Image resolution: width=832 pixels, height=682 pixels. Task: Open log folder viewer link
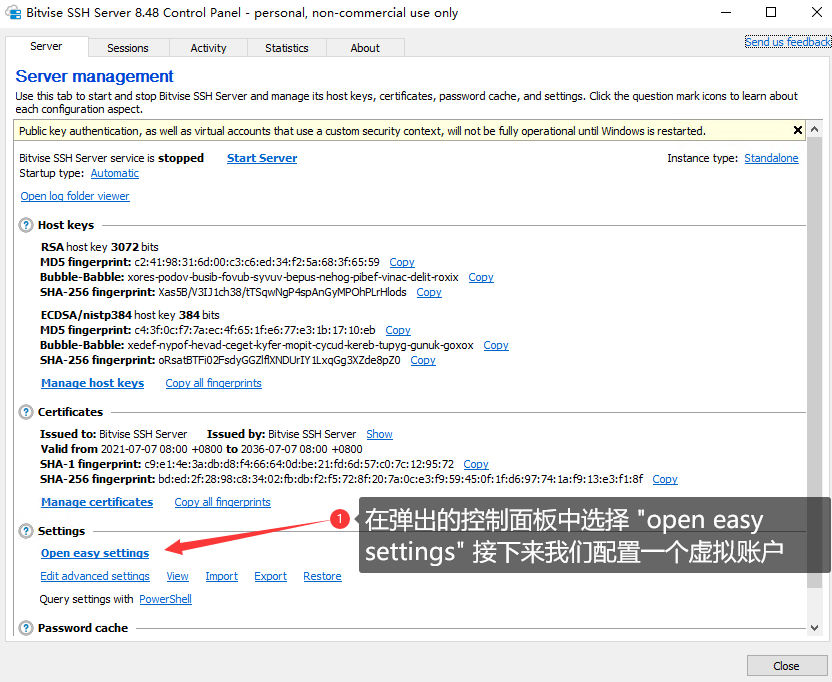click(x=75, y=196)
